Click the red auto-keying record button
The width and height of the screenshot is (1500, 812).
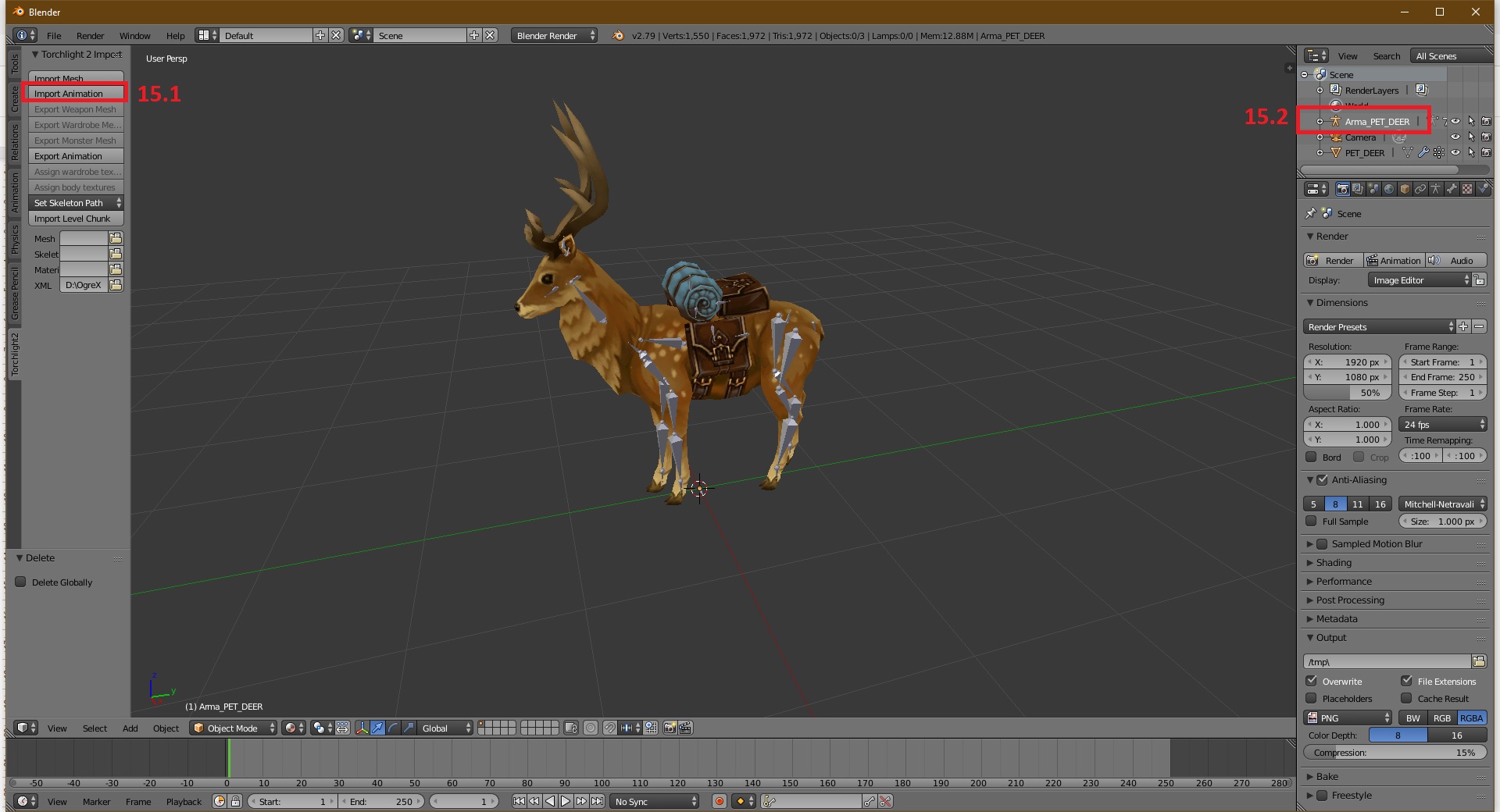pyautogui.click(x=719, y=801)
